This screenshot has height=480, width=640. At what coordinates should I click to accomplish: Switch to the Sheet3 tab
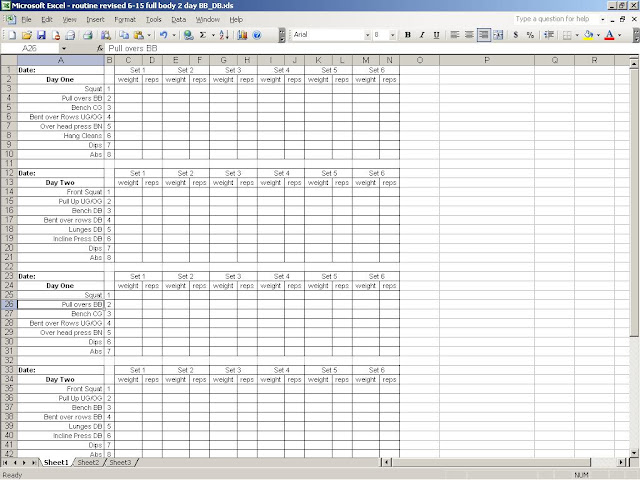point(120,462)
